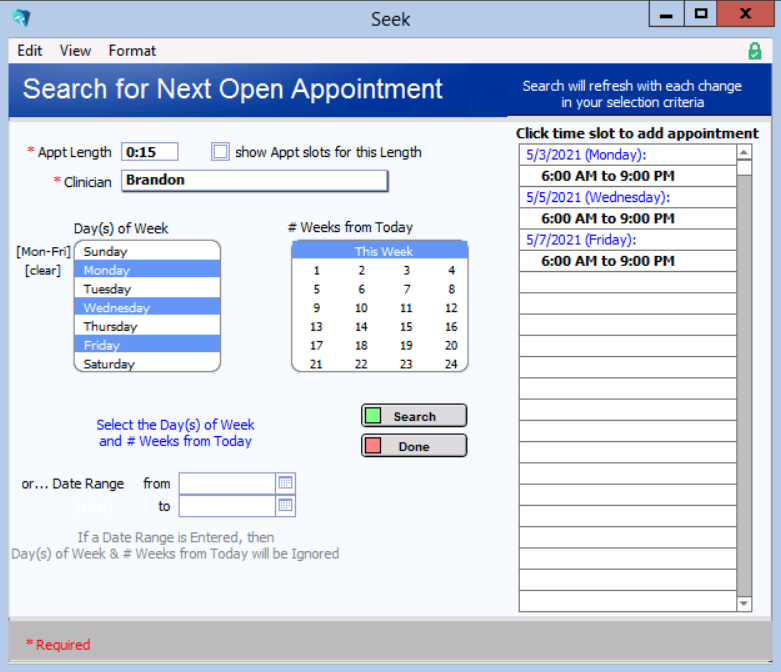Select Saturday in Day(s) of Week
781x672 pixels.
click(147, 364)
